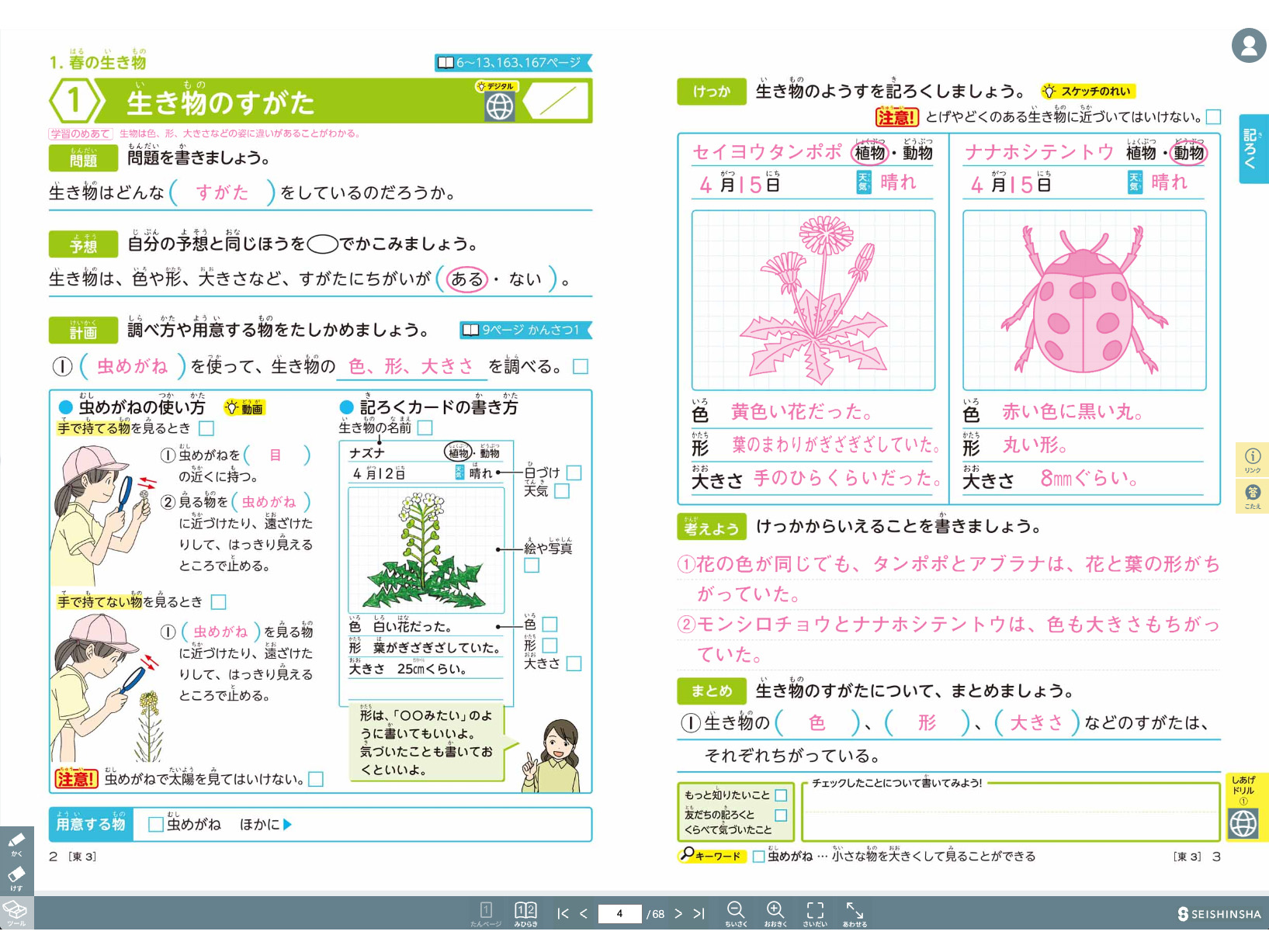Check the box after 色、形、大きさ を調べる
Screen dimensions: 1269x952
[x=580, y=366]
